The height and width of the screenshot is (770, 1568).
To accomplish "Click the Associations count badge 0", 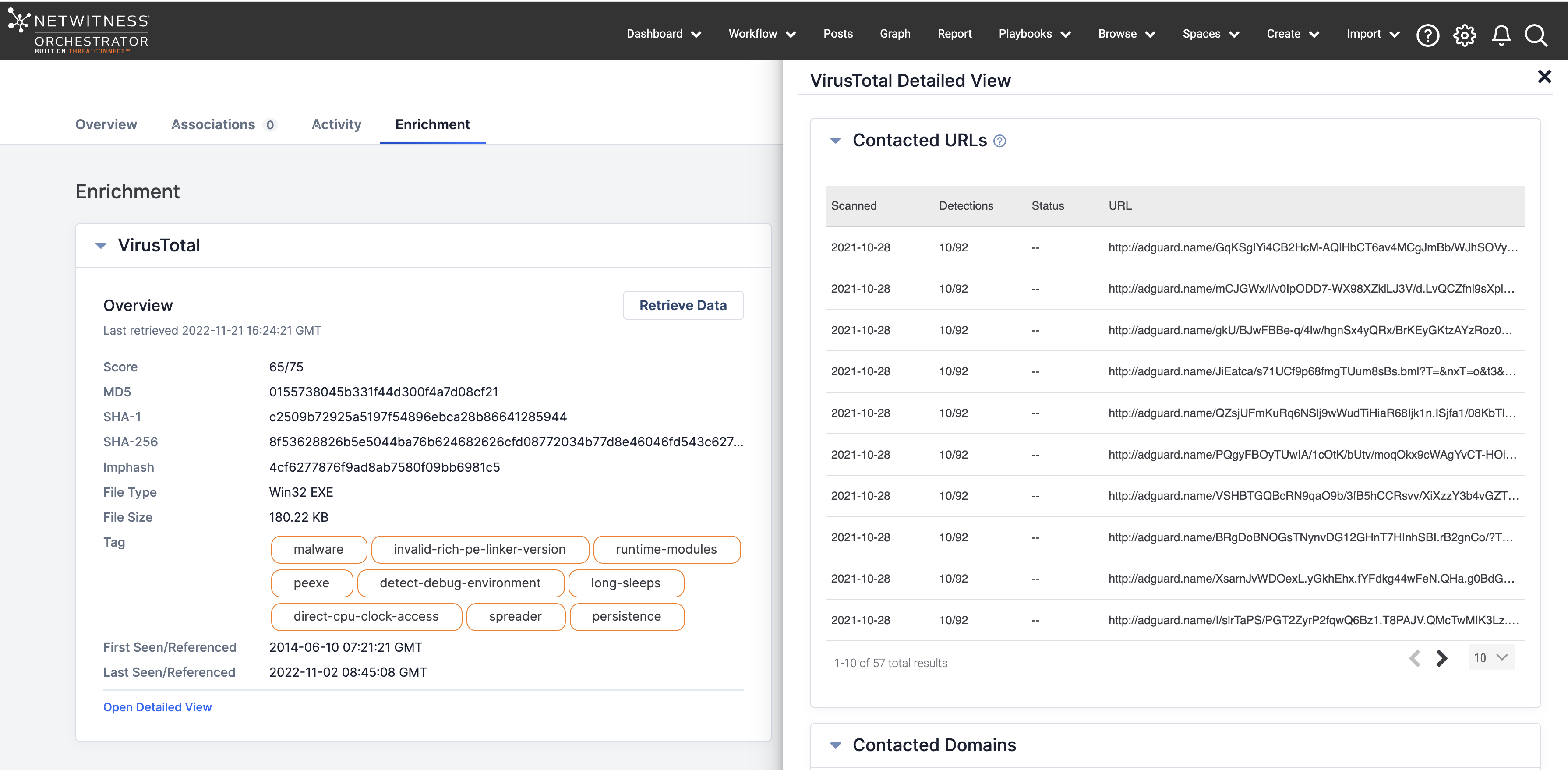I will tap(270, 125).
